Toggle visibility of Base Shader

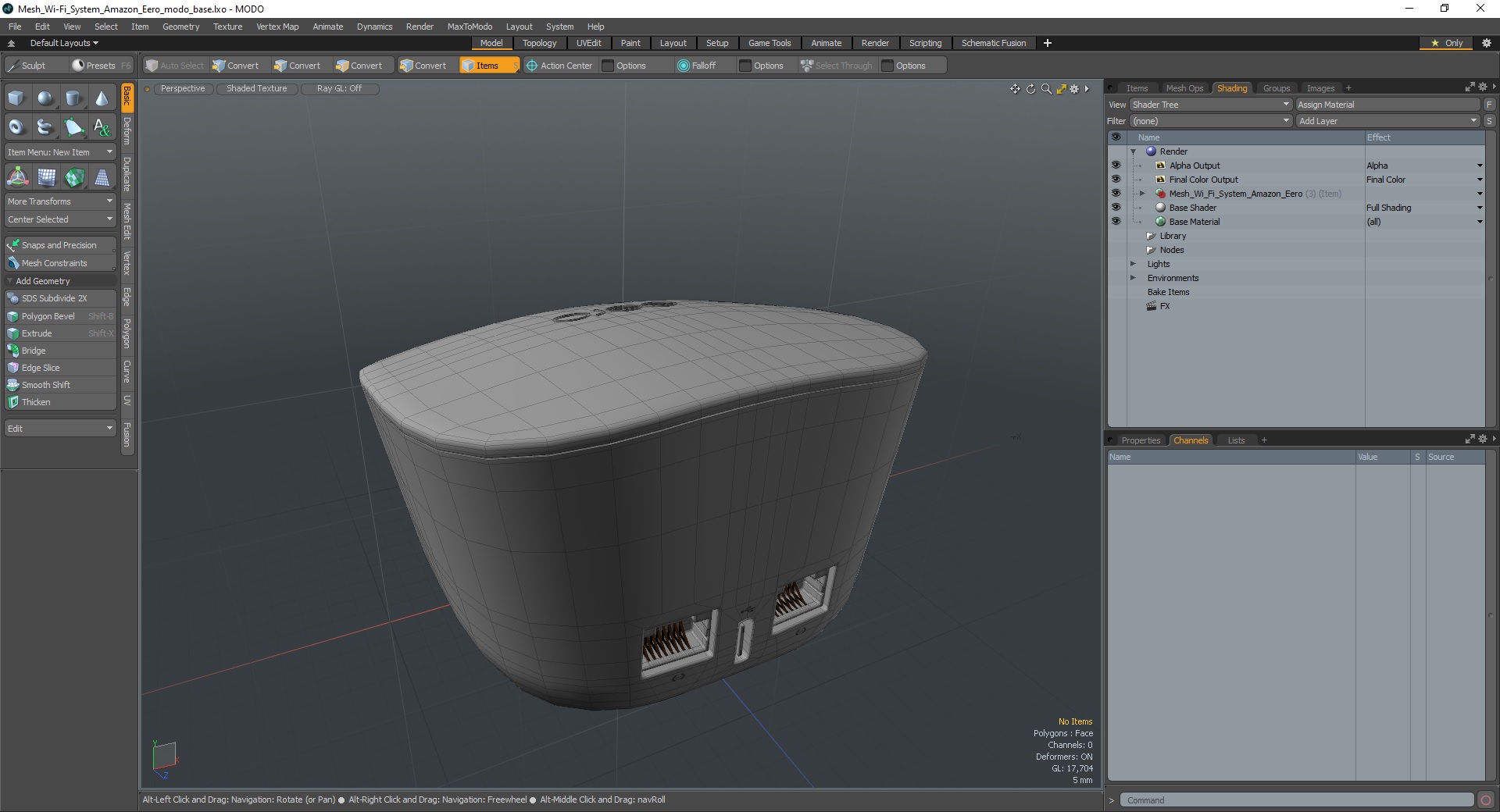click(x=1116, y=208)
